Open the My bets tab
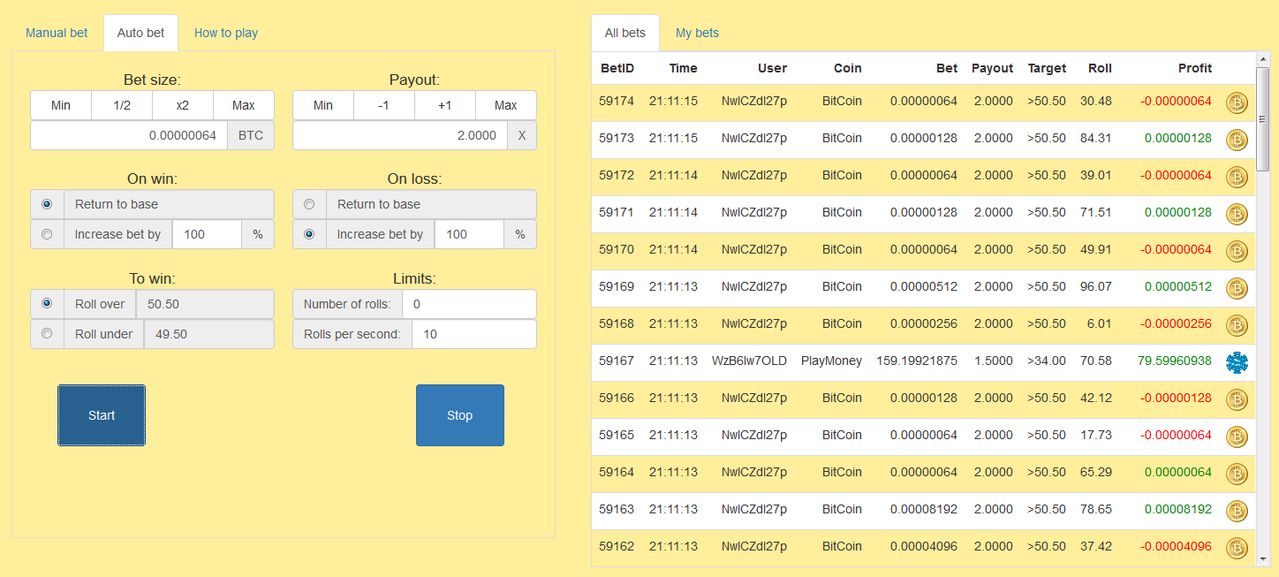 [x=697, y=33]
